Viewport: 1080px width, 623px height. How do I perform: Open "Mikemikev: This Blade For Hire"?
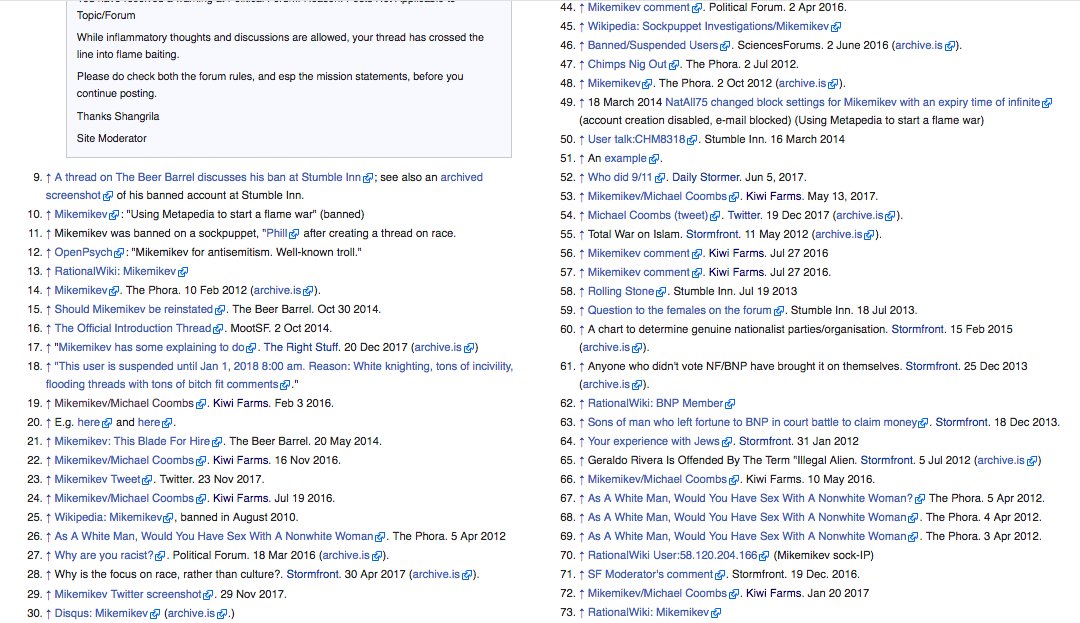click(x=132, y=441)
